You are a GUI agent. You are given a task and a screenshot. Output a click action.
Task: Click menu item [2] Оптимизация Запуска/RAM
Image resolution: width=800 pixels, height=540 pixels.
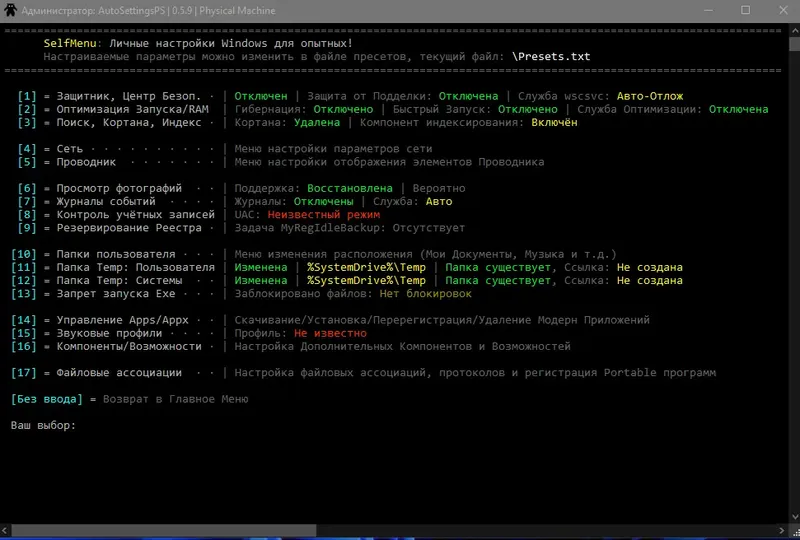(113, 109)
